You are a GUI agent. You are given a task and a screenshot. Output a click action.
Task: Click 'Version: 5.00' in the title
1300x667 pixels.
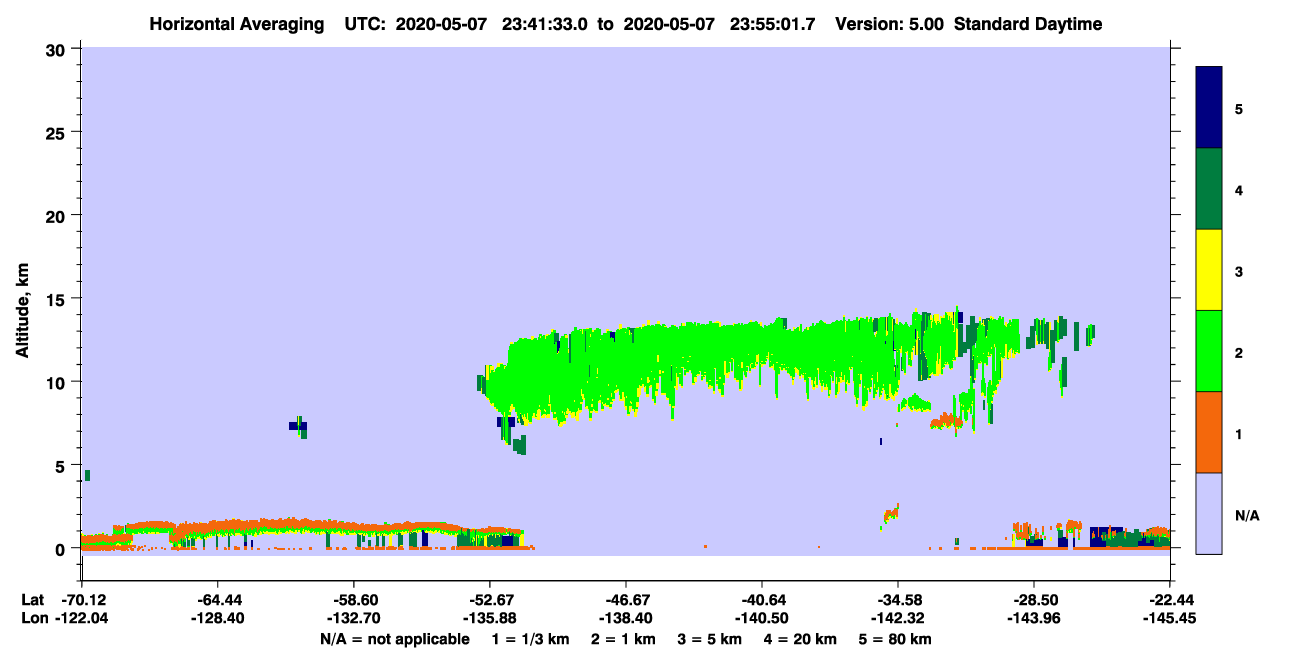pos(889,24)
